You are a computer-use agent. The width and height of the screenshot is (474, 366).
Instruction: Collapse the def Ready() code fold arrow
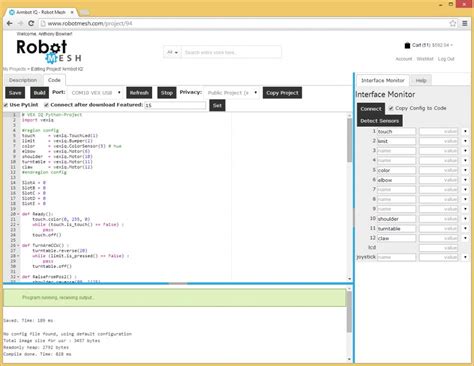tap(18, 214)
